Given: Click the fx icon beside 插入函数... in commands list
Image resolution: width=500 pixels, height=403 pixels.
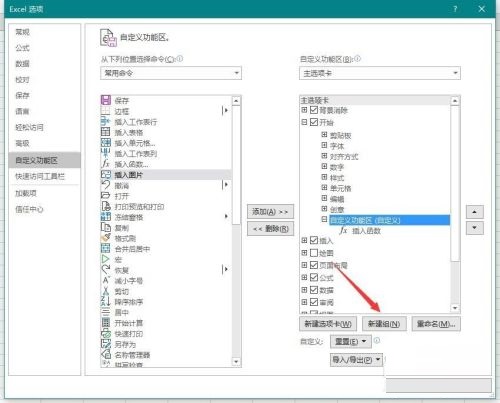Looking at the screenshot, I should click(106, 164).
